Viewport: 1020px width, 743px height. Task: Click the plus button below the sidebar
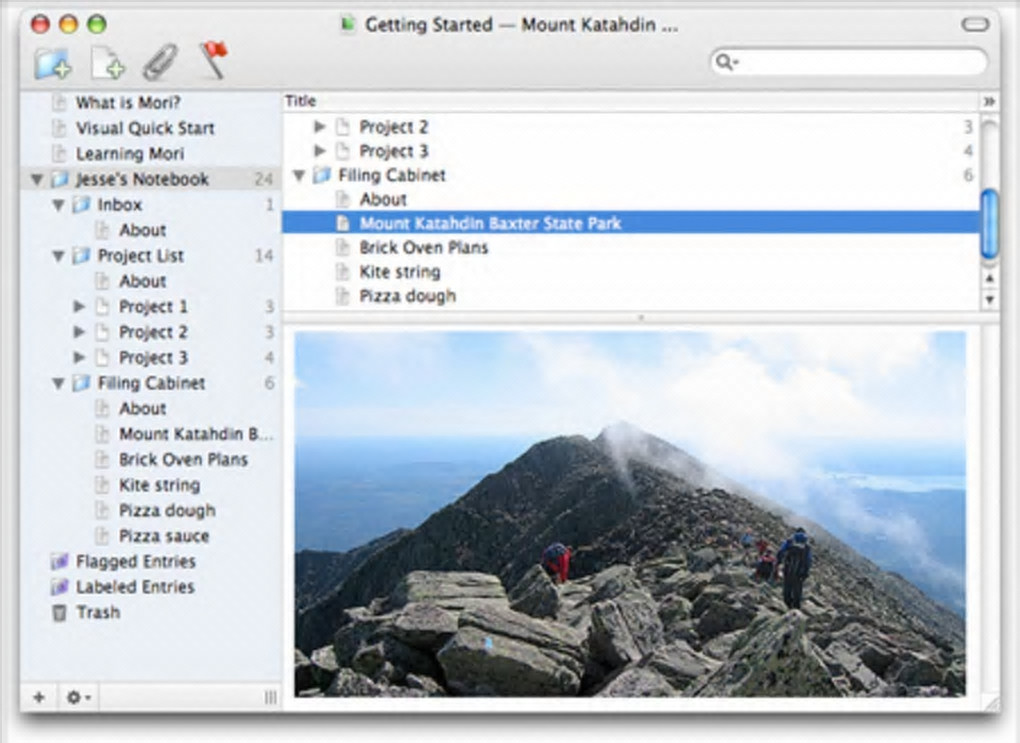39,697
